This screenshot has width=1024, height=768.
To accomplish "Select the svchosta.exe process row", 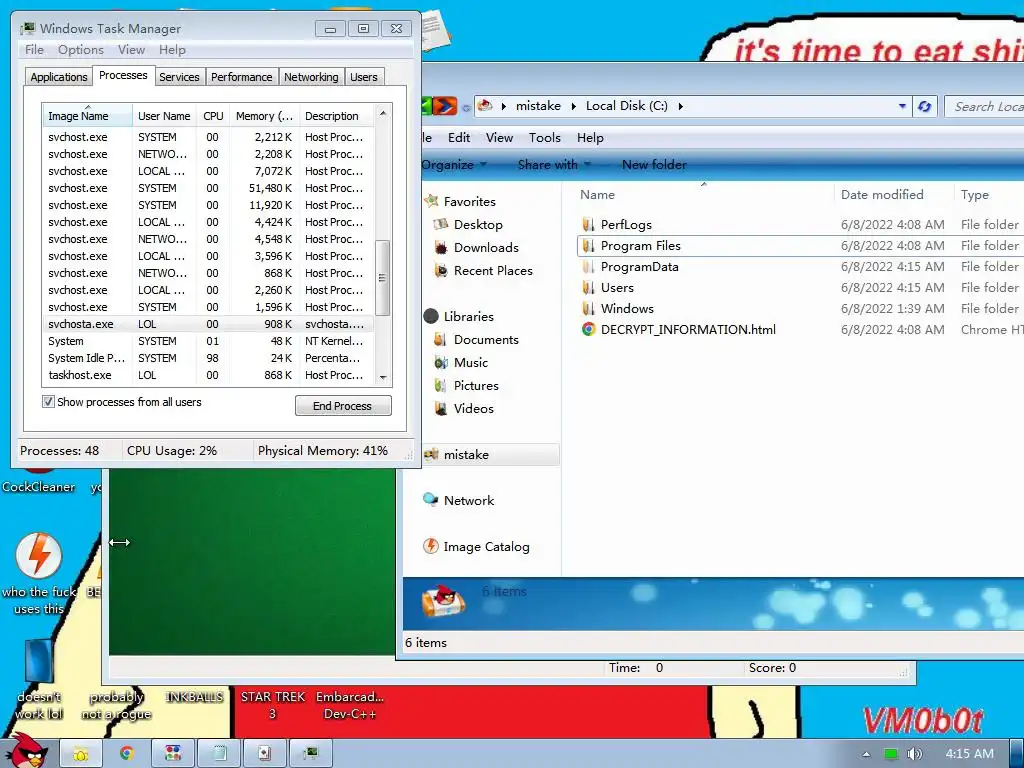I will pyautogui.click(x=208, y=324).
